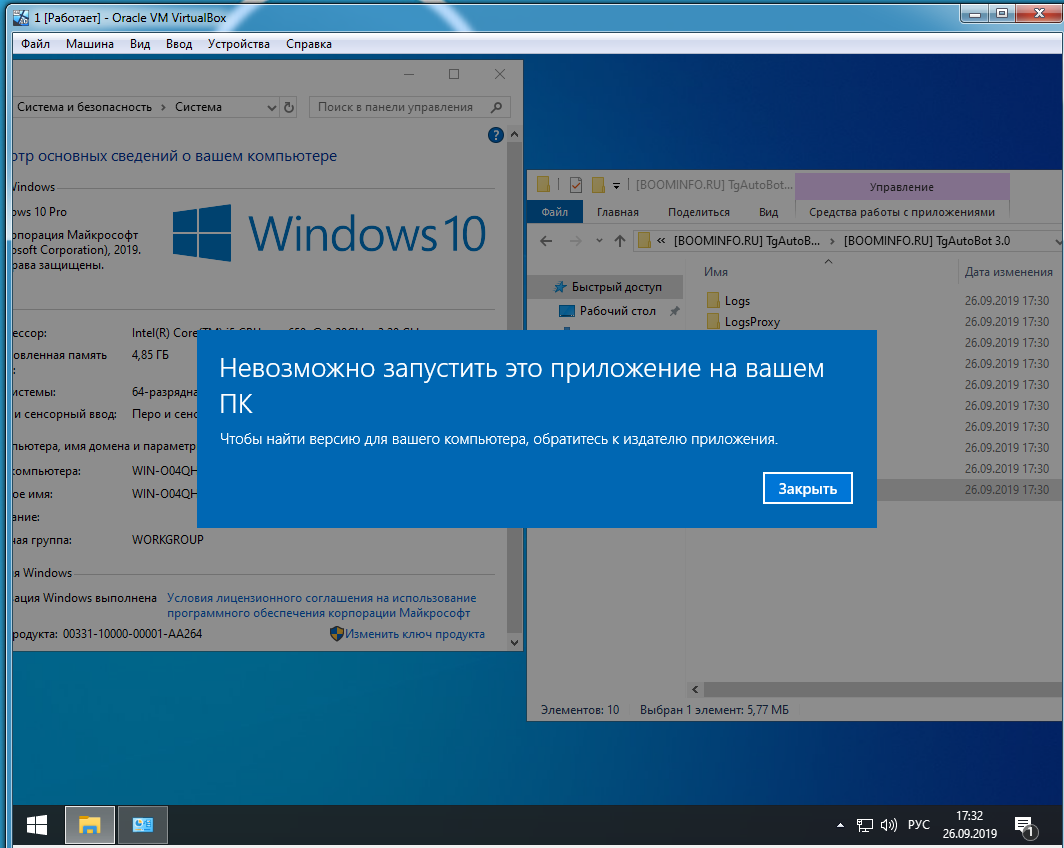Viewport: 1064px width, 848px height.
Task: Sort files by the Имя column
Action: pos(715,272)
